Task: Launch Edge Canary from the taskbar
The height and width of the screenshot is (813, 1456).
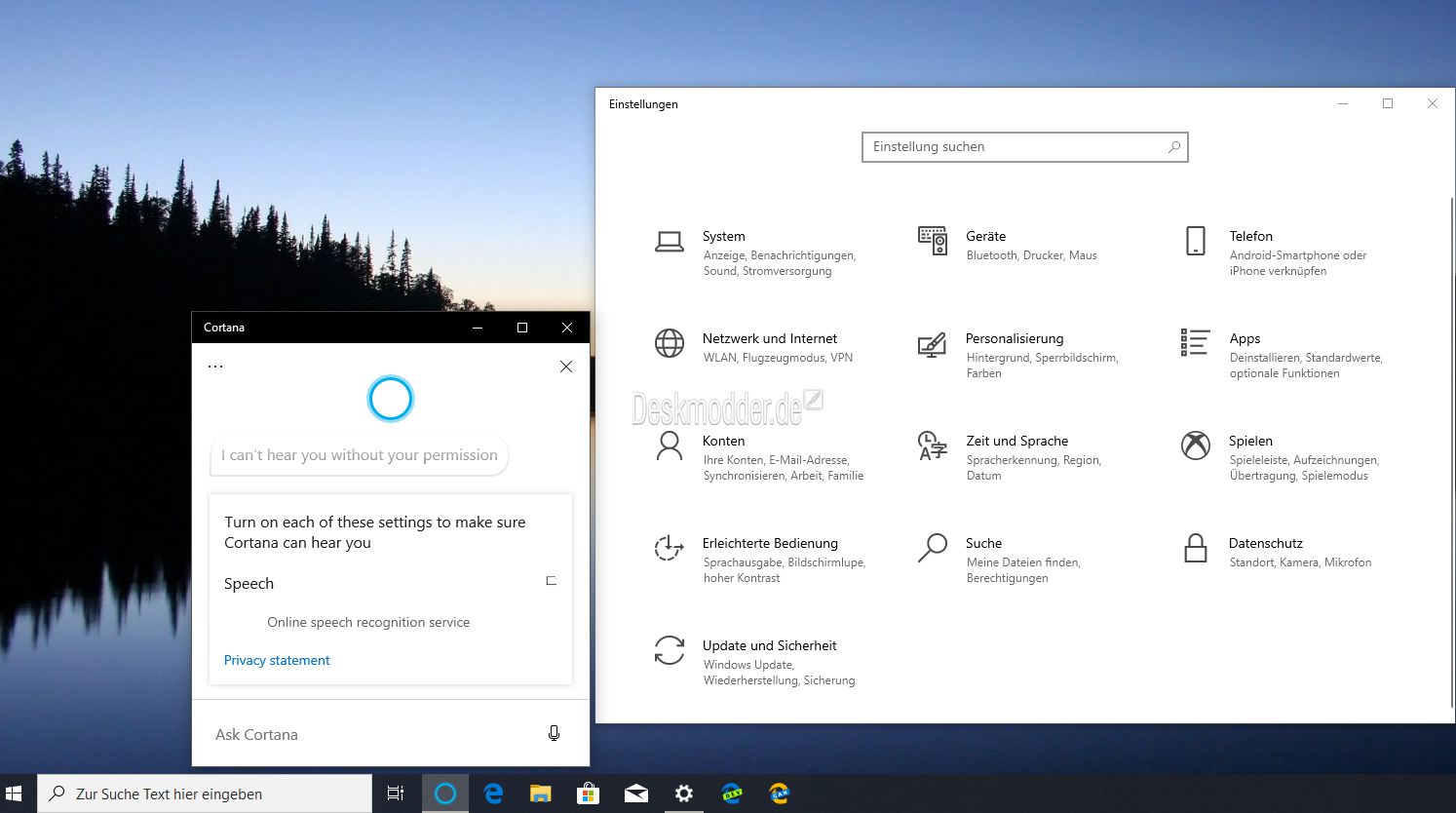Action: pyautogui.click(x=780, y=794)
